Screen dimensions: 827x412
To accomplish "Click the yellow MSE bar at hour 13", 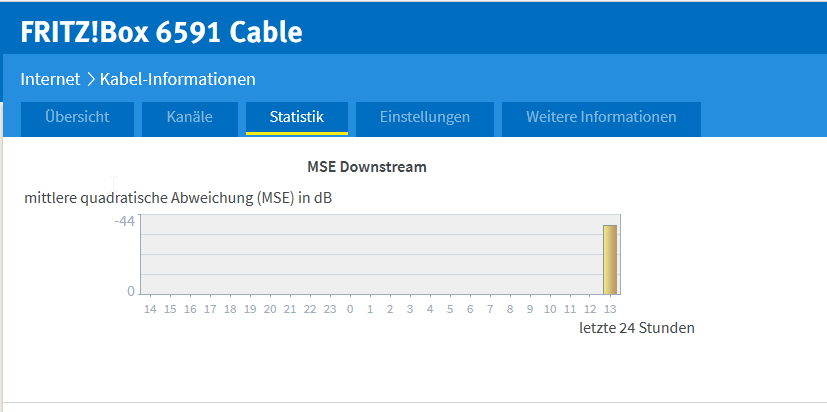I will pyautogui.click(x=610, y=260).
